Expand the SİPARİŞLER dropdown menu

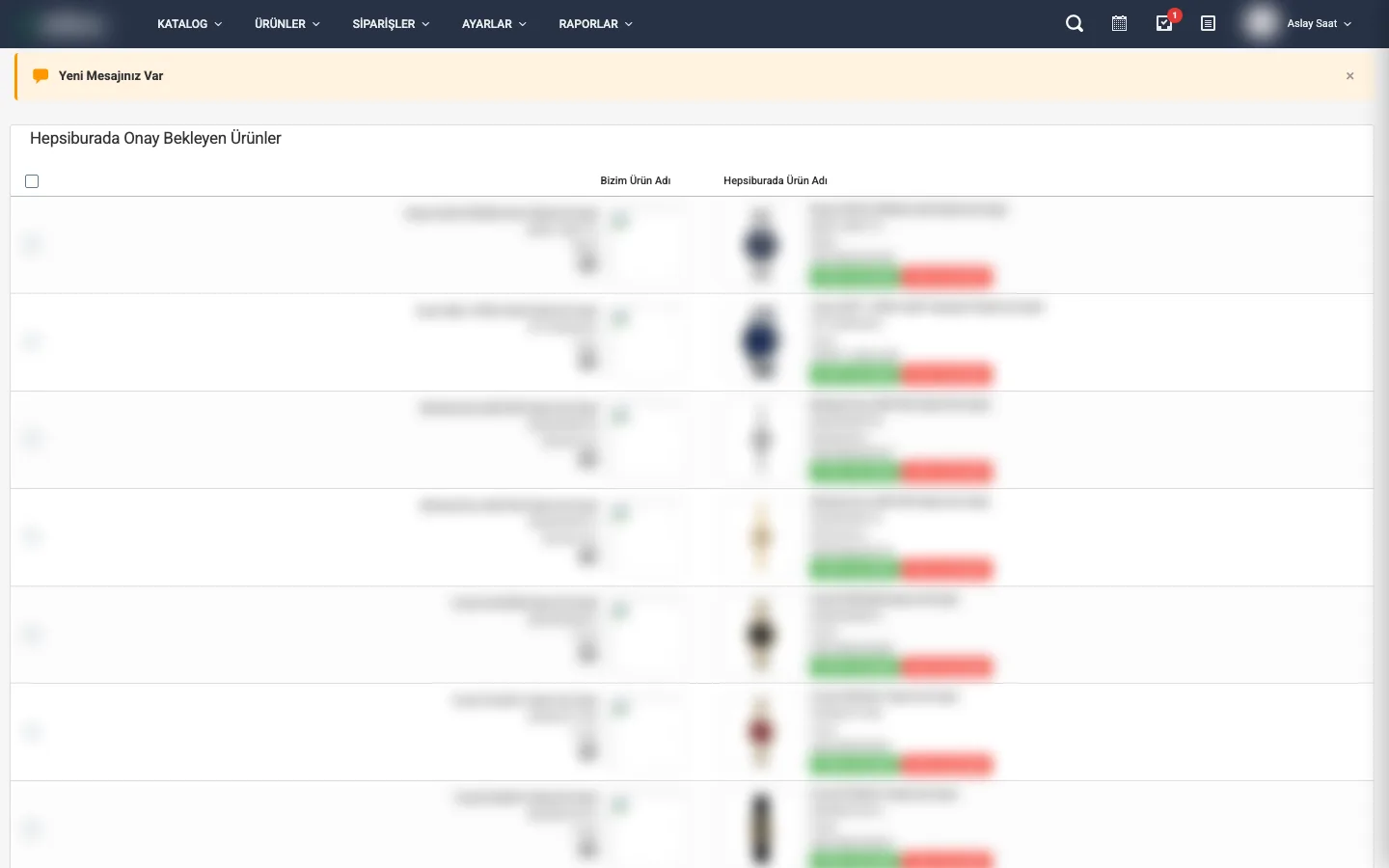tap(391, 24)
